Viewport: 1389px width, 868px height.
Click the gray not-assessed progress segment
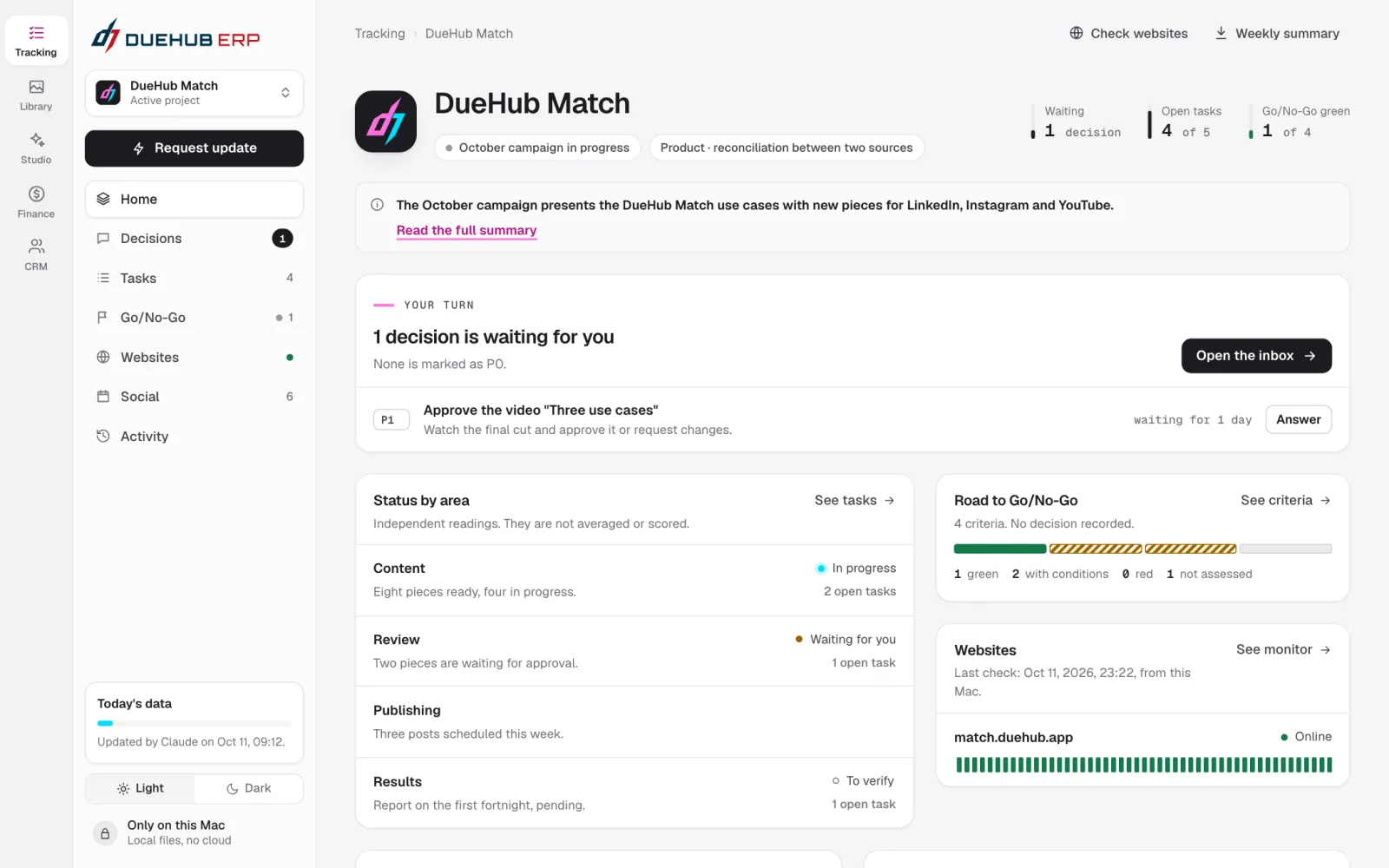click(1286, 549)
